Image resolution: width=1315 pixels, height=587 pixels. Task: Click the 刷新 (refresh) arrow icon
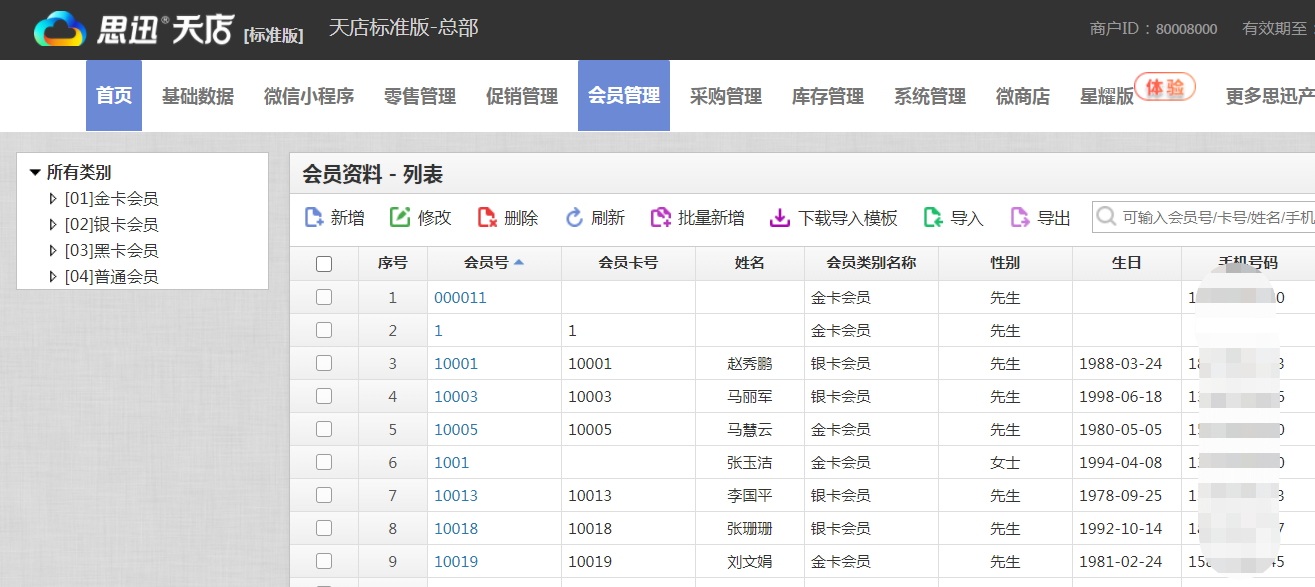[x=574, y=217]
